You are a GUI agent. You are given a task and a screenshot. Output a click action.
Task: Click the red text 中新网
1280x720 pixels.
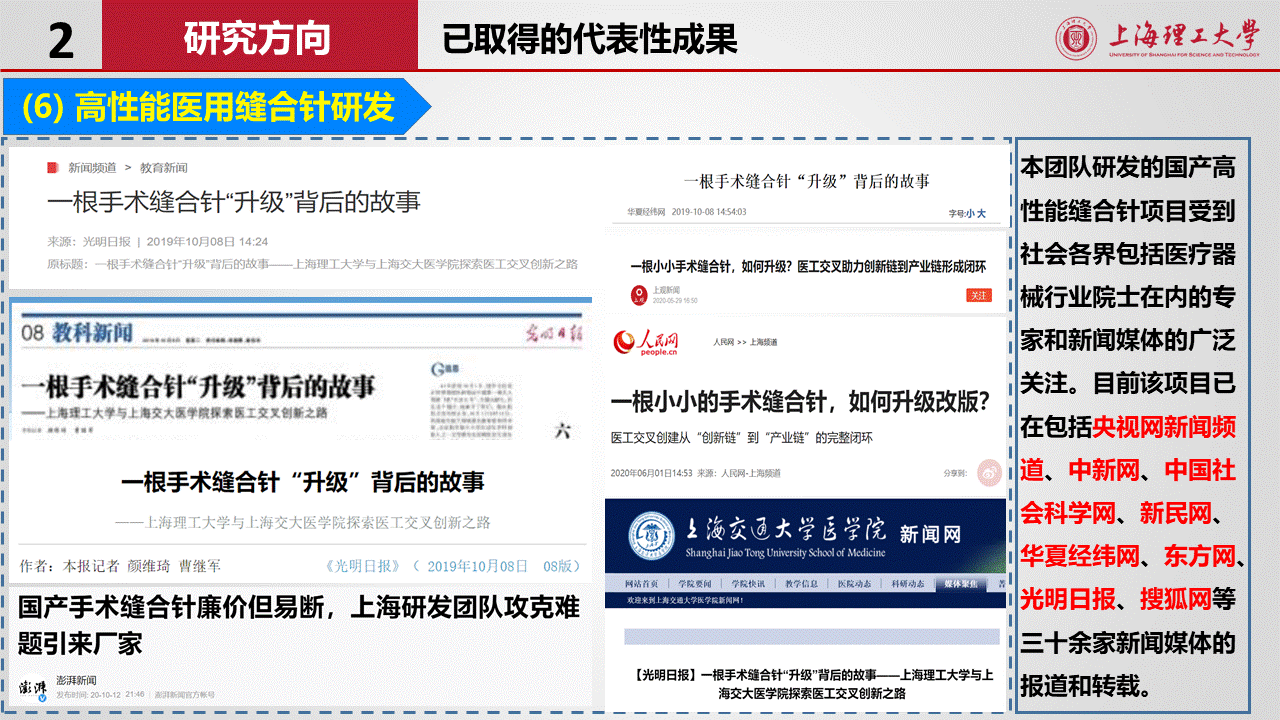(x=1104, y=470)
